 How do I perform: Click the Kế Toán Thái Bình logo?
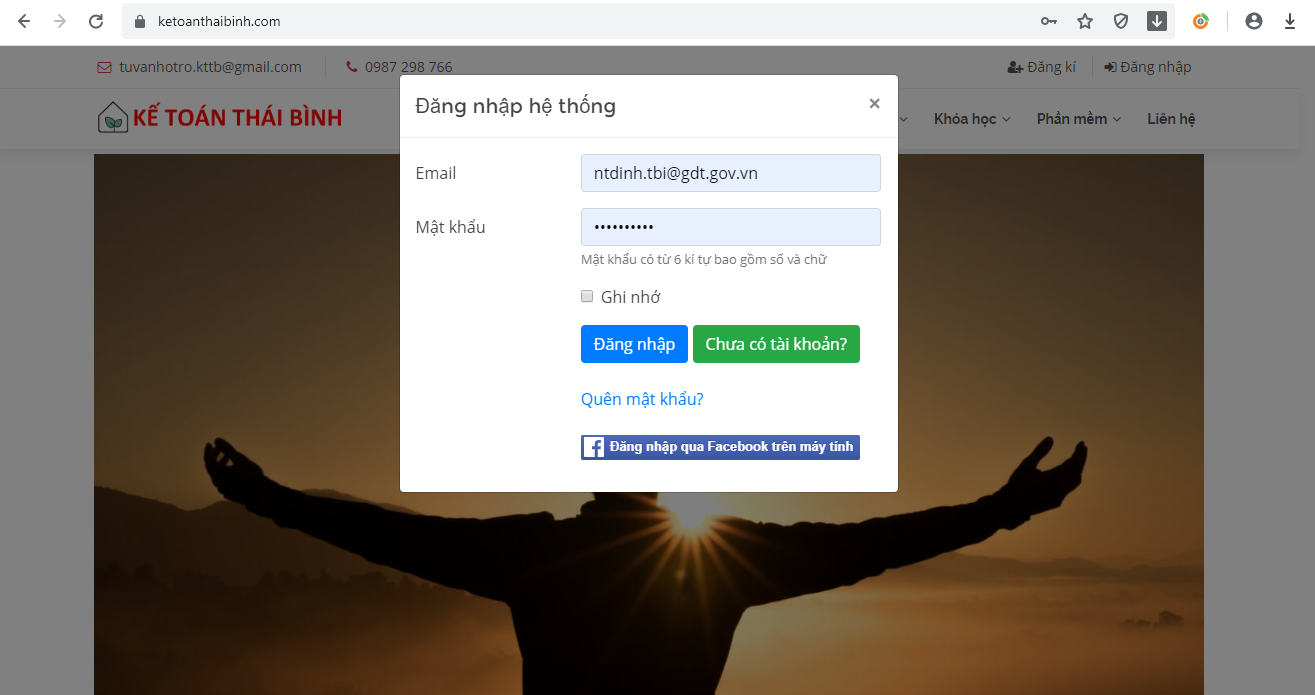pos(220,118)
